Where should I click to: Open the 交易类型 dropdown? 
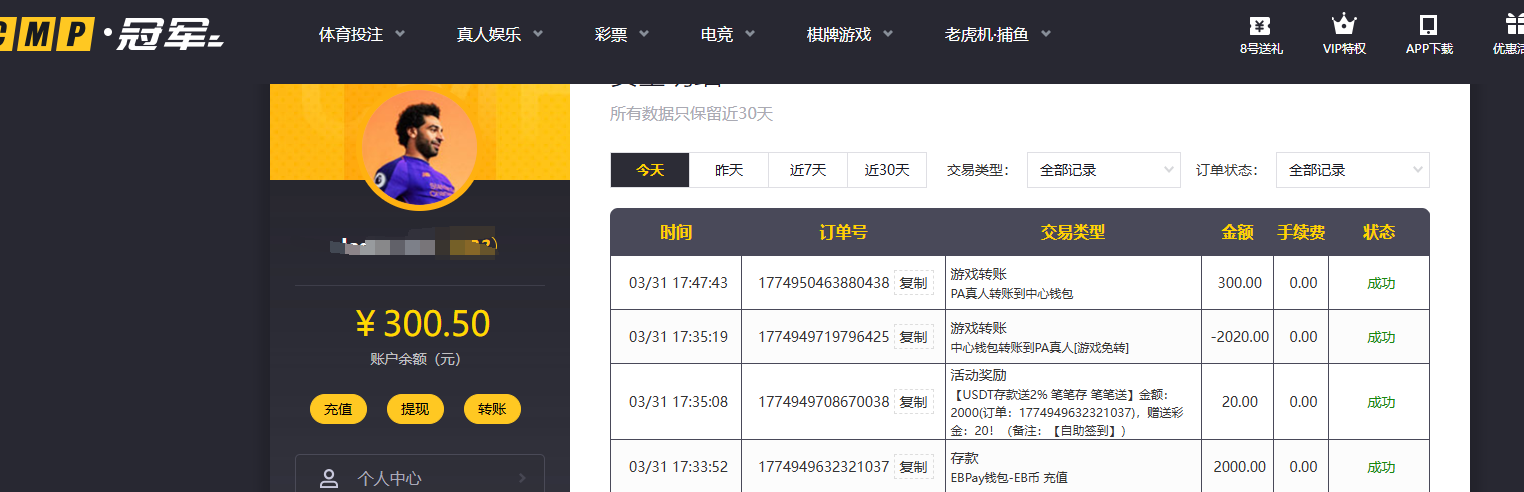pos(1104,170)
